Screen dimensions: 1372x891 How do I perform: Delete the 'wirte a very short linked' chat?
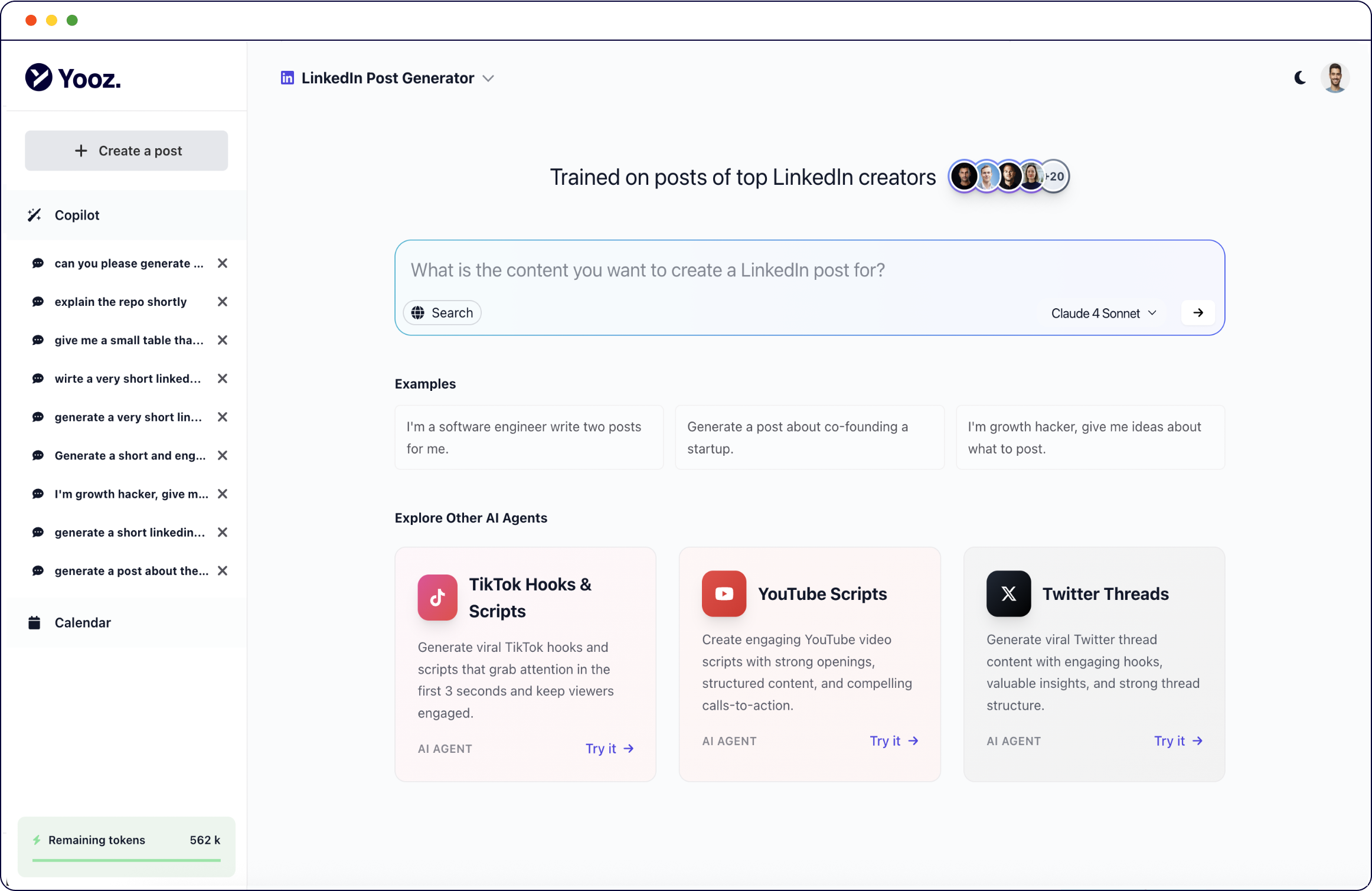[223, 378]
